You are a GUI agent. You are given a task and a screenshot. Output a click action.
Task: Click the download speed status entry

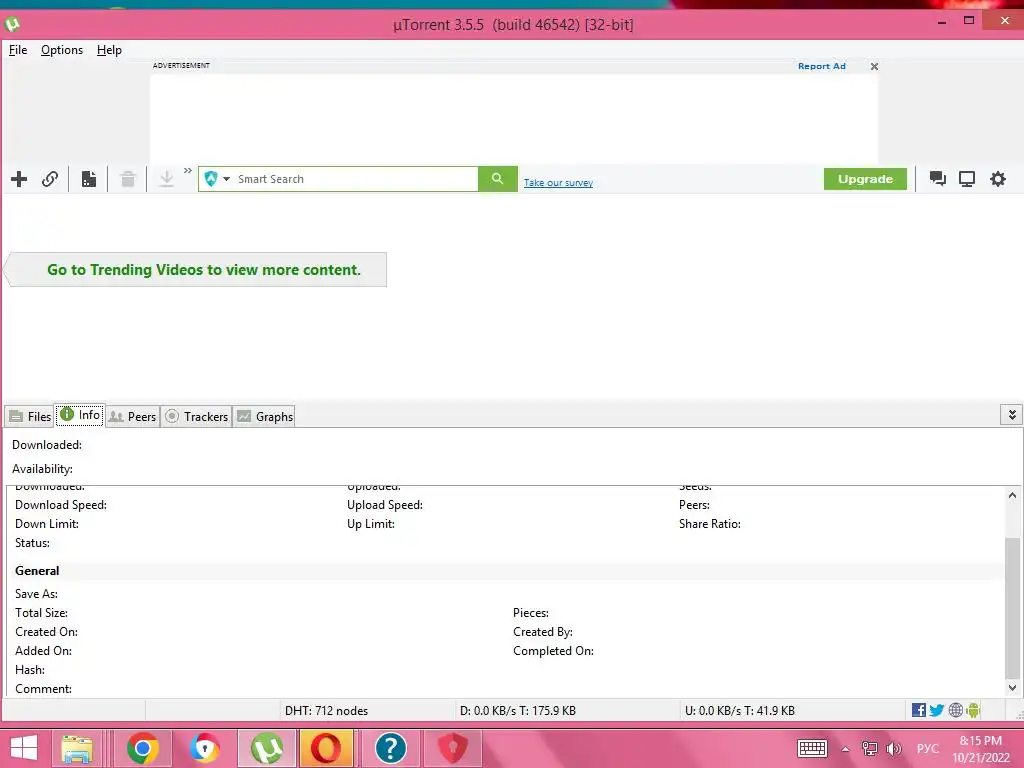tap(518, 711)
